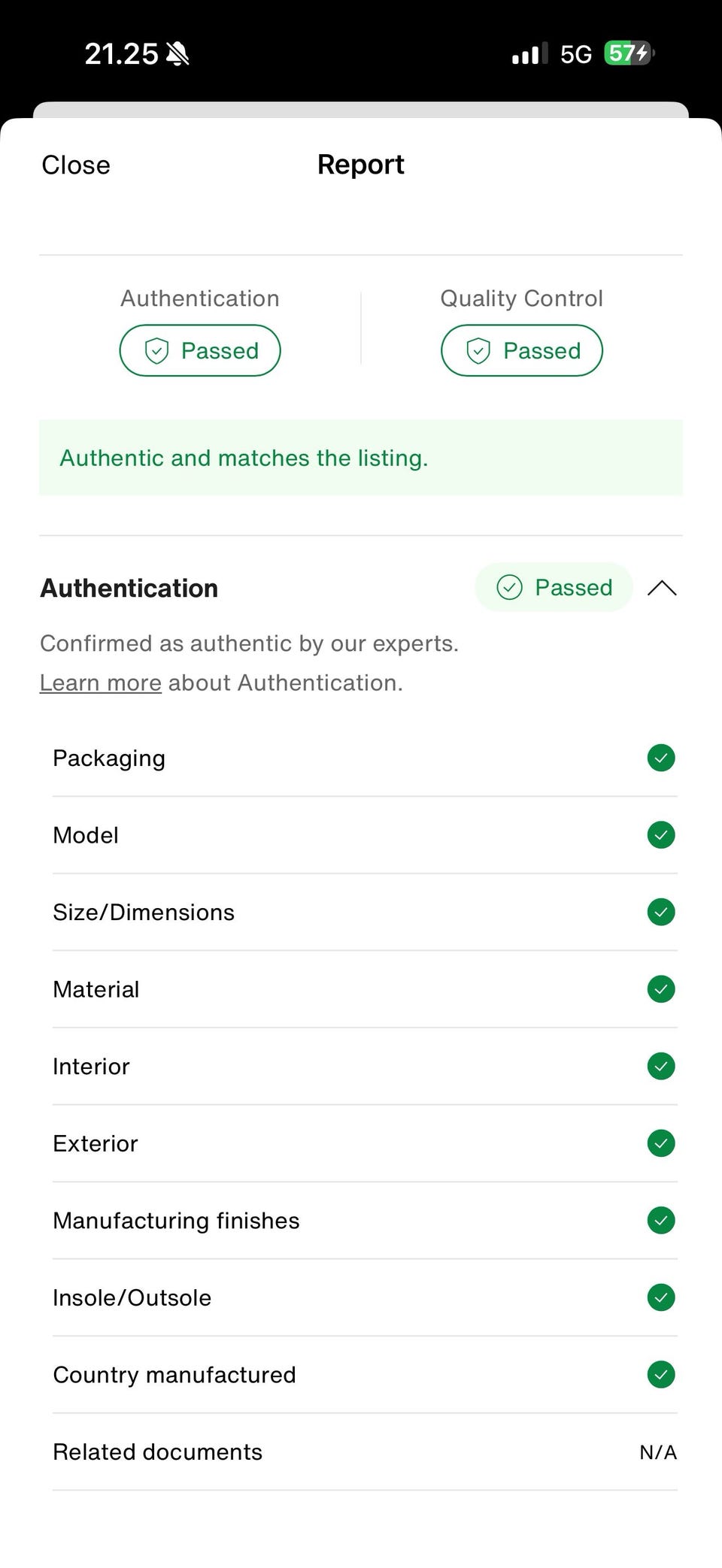Screen dimensions: 722x1568
Task: Collapse the Authentication section chevron
Action: tap(662, 588)
